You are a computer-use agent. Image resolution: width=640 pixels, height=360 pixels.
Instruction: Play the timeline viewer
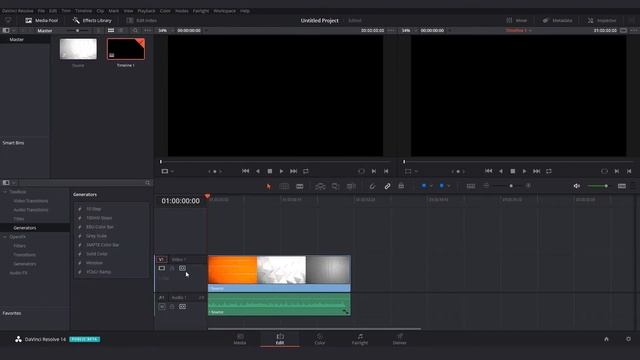524,171
